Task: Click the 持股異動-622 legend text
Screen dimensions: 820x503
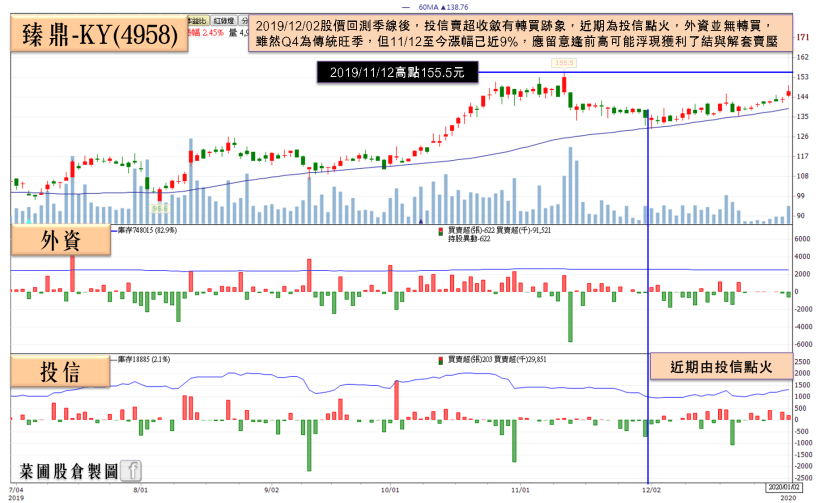Action: [469, 239]
